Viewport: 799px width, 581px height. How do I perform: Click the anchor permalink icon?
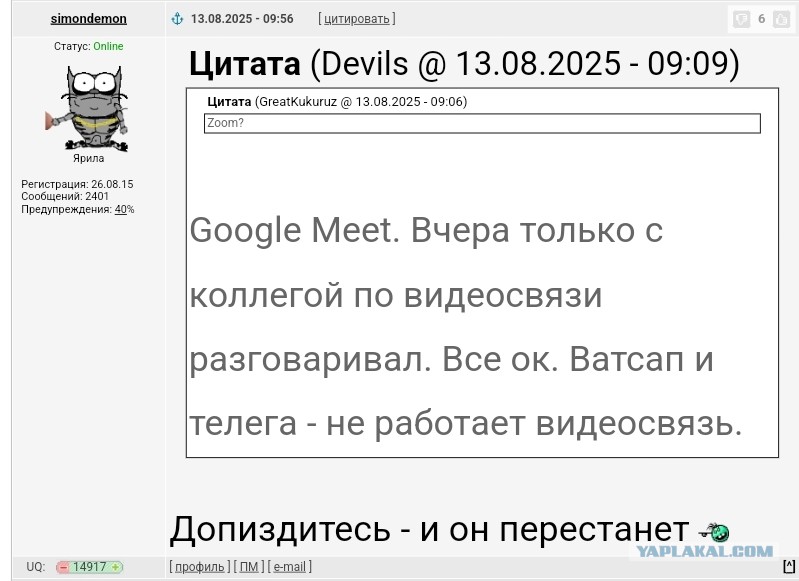pyautogui.click(x=177, y=19)
